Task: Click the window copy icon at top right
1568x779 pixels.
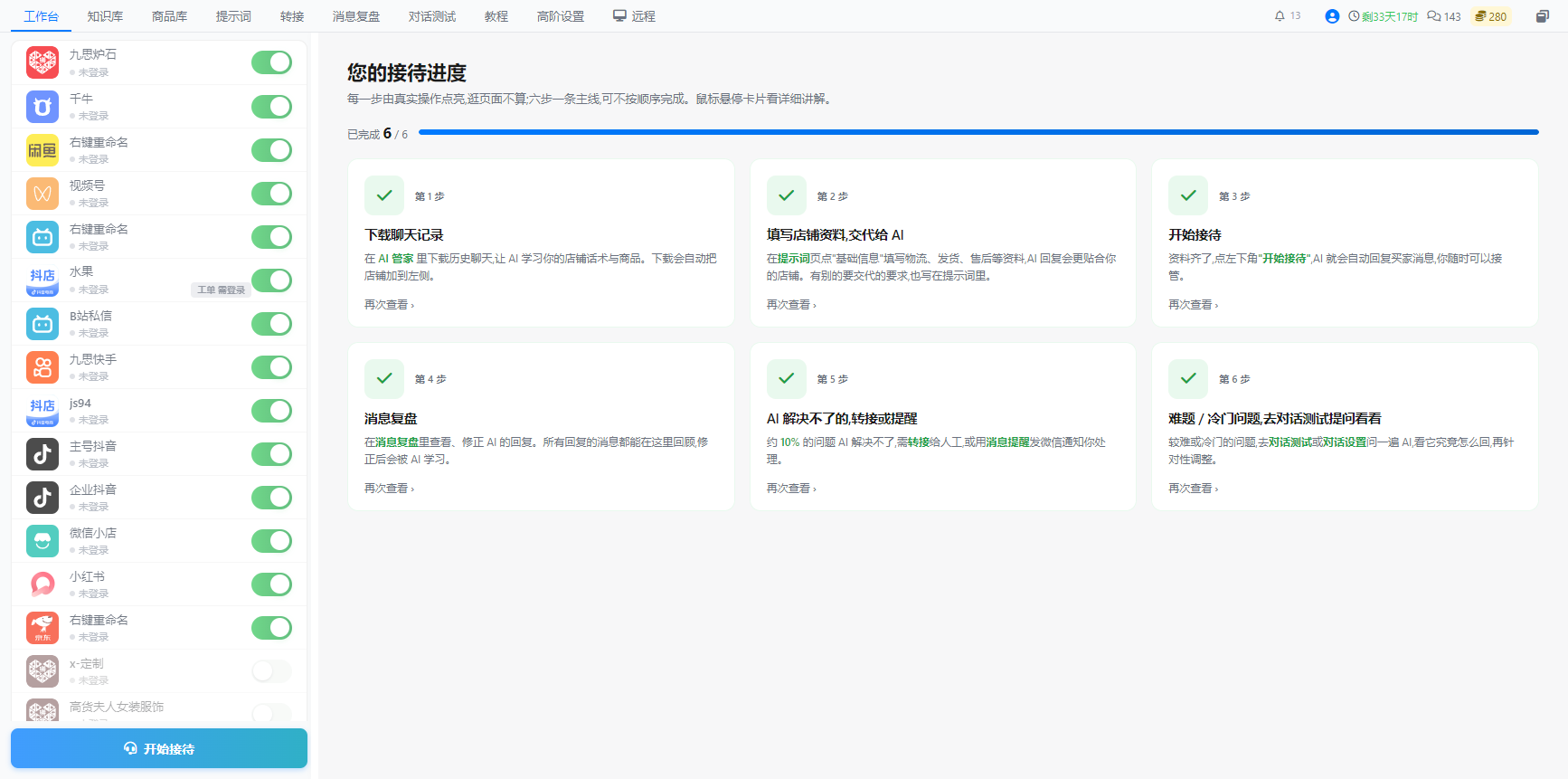Action: [1543, 16]
